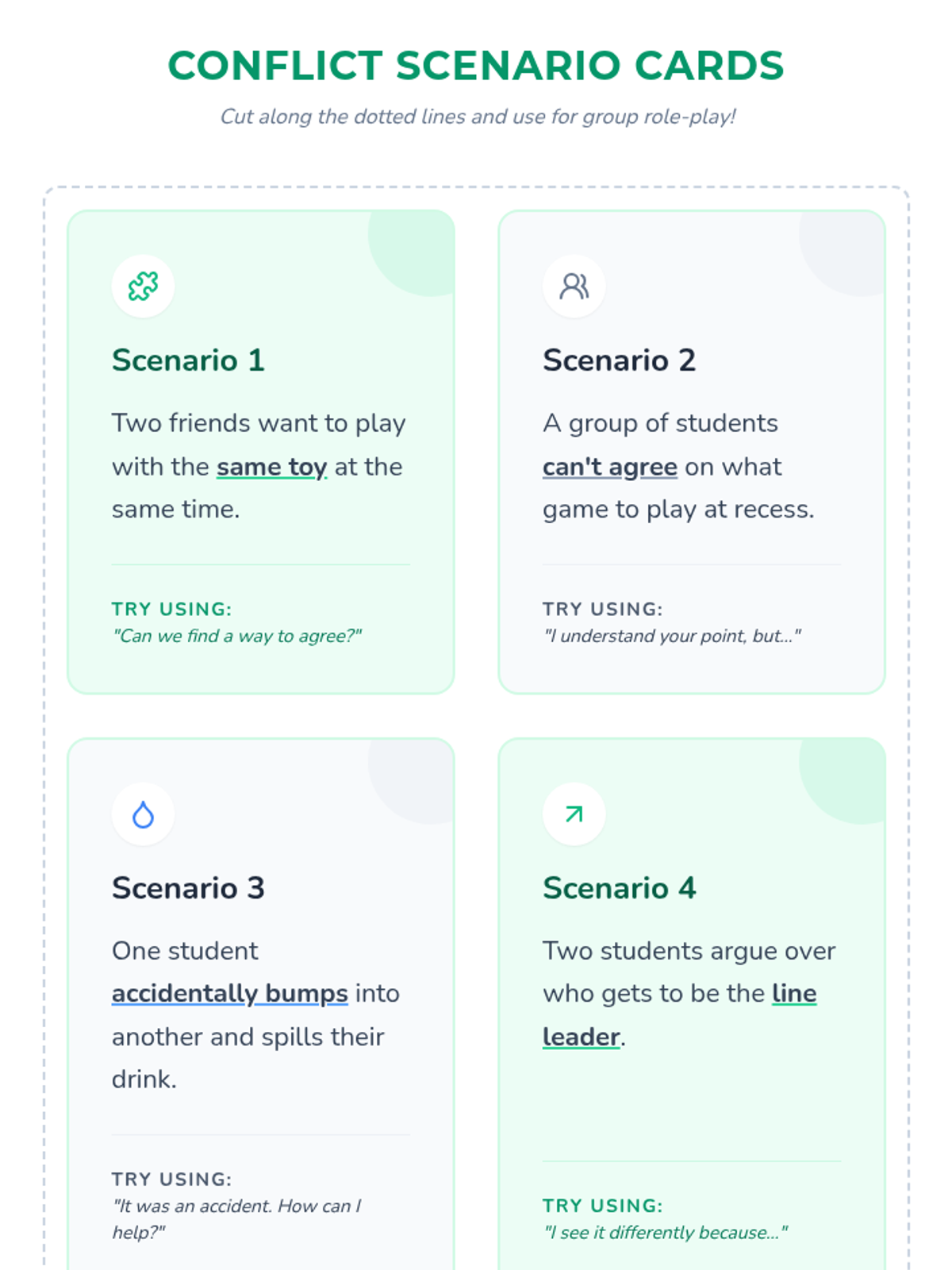The width and height of the screenshot is (952, 1270).
Task: Click the diagonal arrow icon in Scenario 4
Action: (574, 814)
